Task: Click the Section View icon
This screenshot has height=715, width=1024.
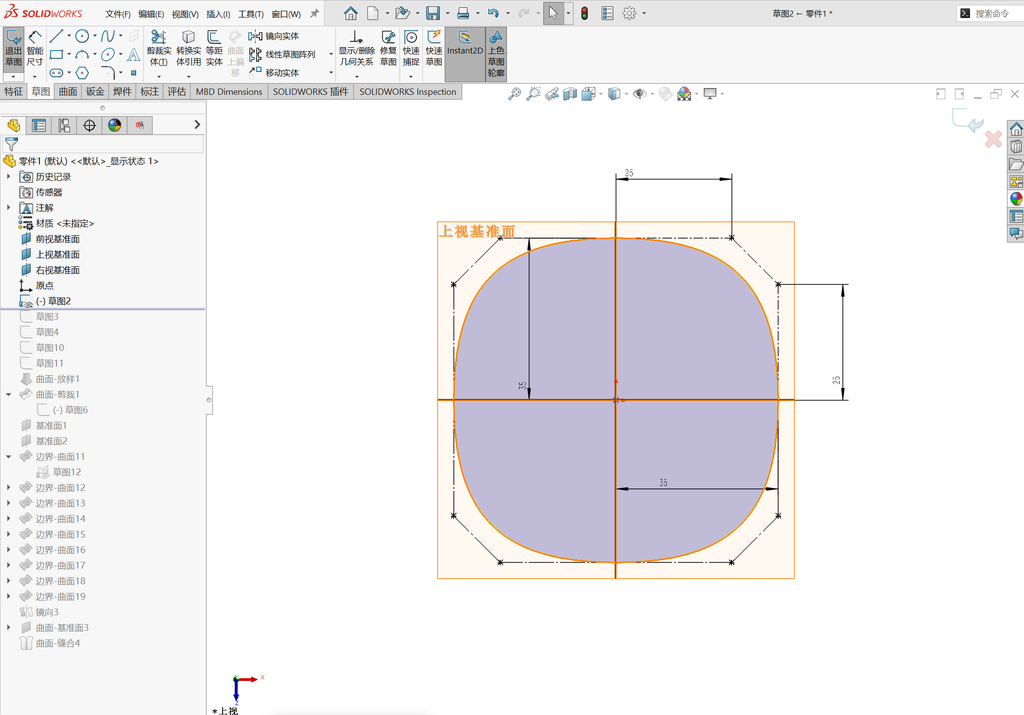Action: [x=570, y=94]
